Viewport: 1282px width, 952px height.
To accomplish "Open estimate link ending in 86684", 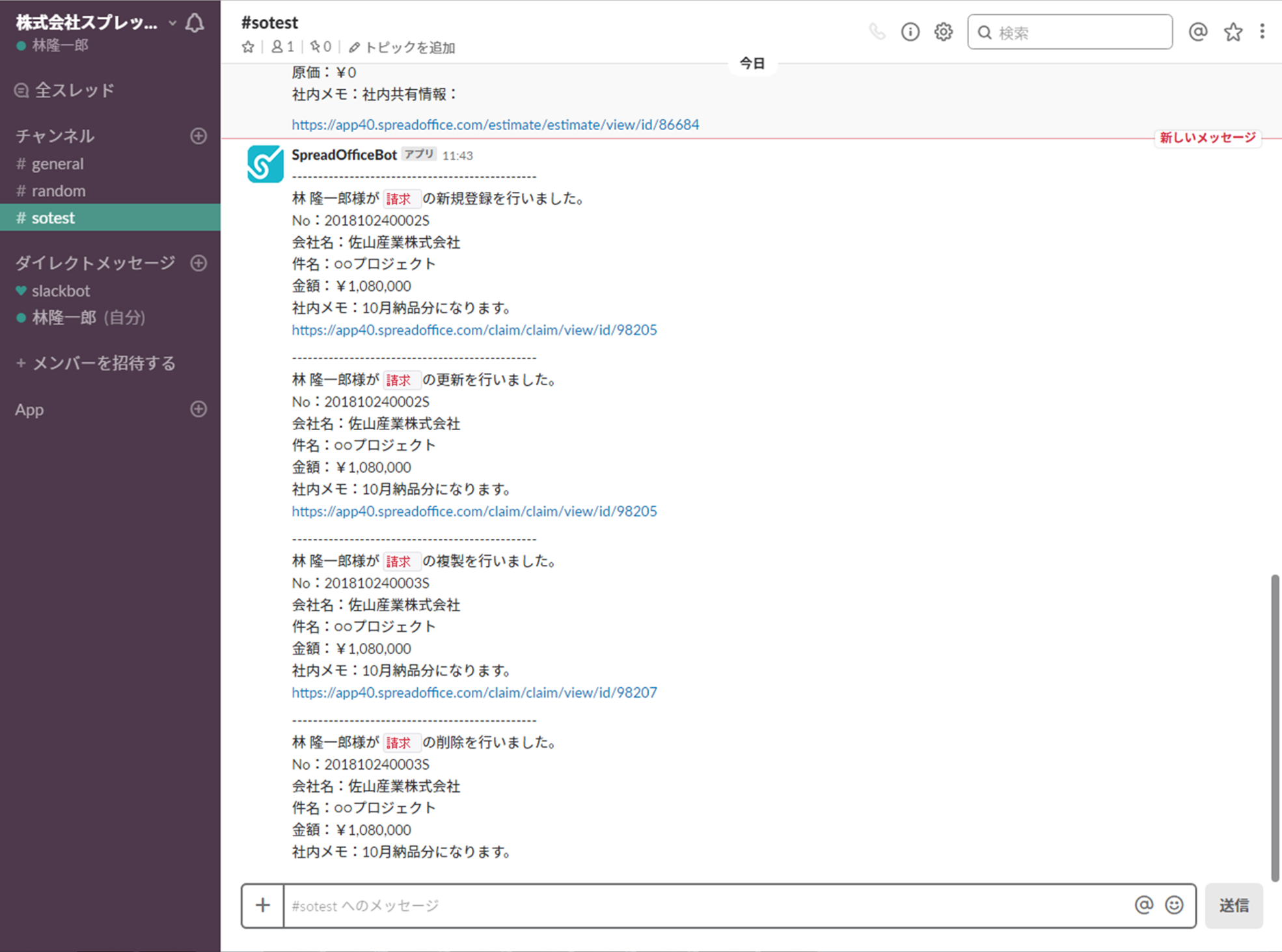I will [x=495, y=124].
